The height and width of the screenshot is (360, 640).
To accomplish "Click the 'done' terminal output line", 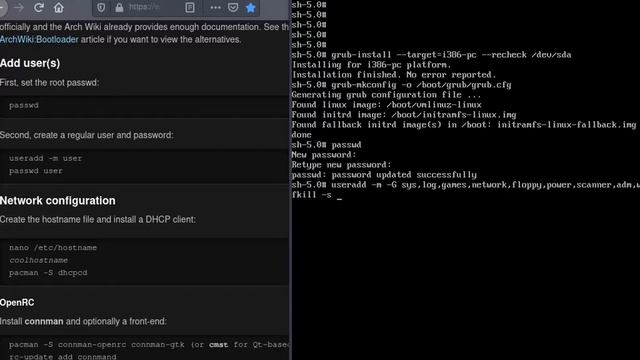I will (x=302, y=135).
